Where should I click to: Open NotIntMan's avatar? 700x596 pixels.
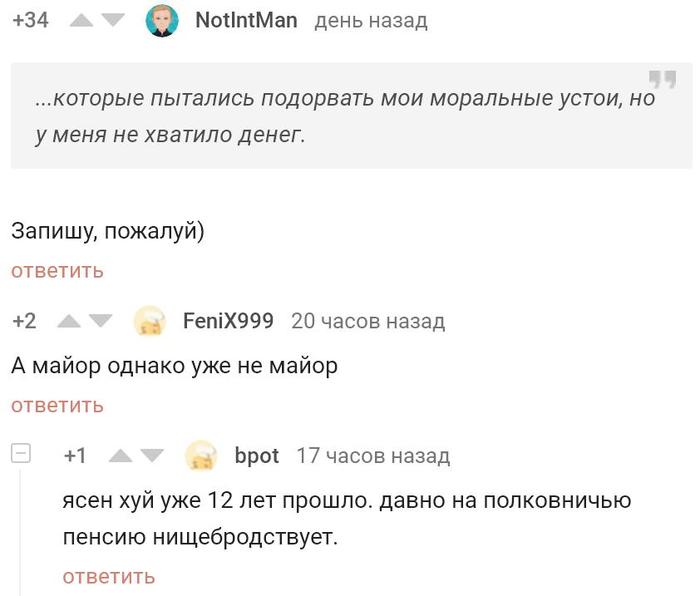point(162,20)
